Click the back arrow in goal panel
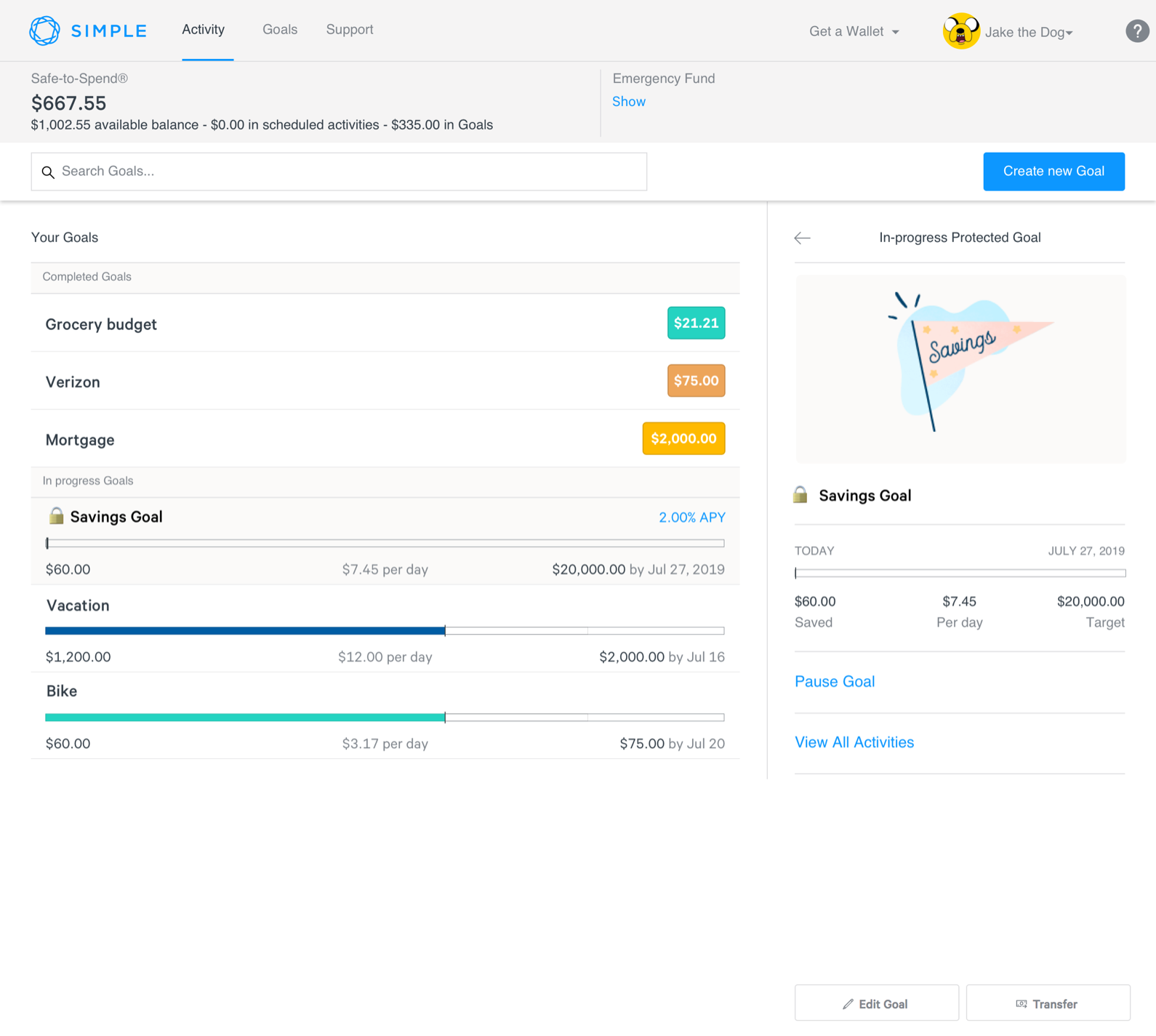 tap(802, 238)
